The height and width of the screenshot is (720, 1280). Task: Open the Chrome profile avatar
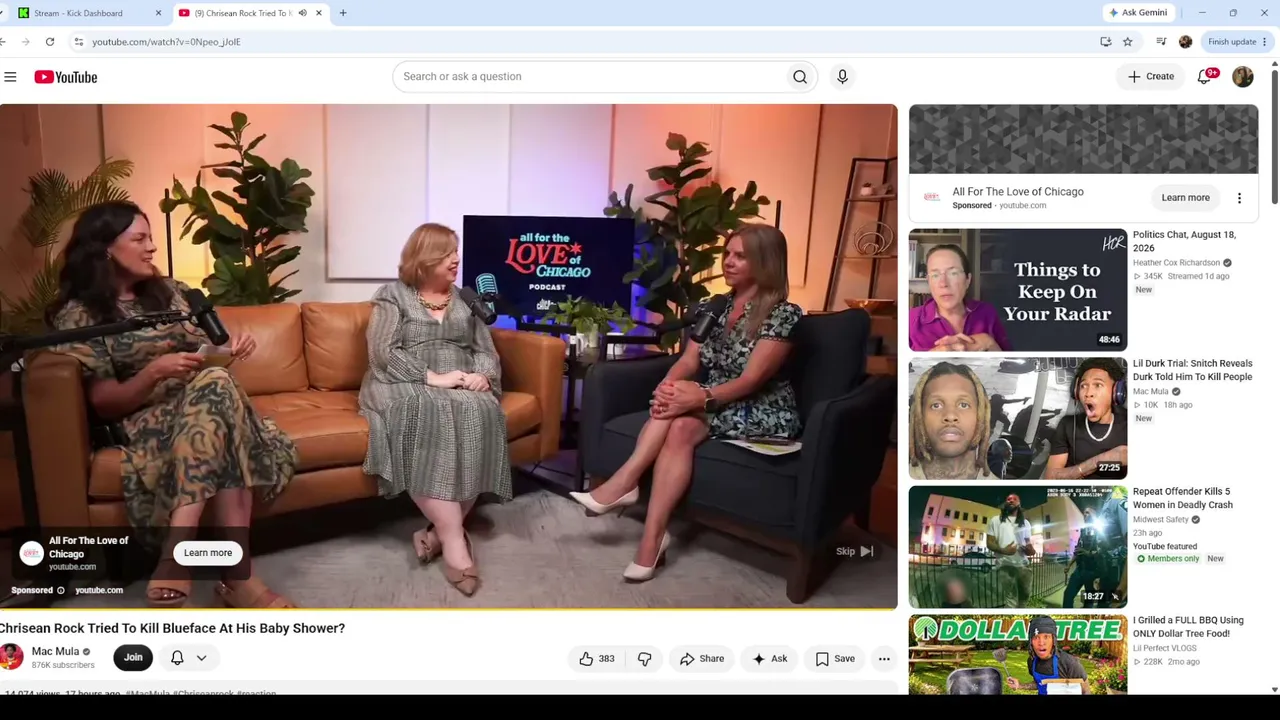tap(1185, 42)
